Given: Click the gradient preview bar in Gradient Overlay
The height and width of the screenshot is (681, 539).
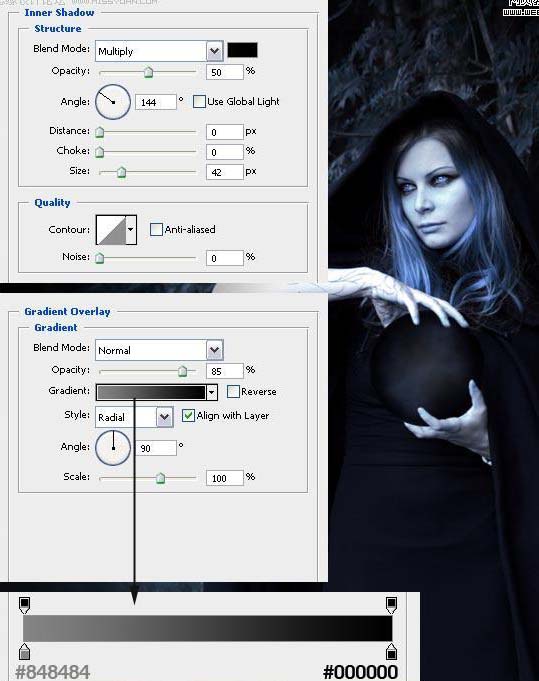Looking at the screenshot, I should pyautogui.click(x=151, y=392).
